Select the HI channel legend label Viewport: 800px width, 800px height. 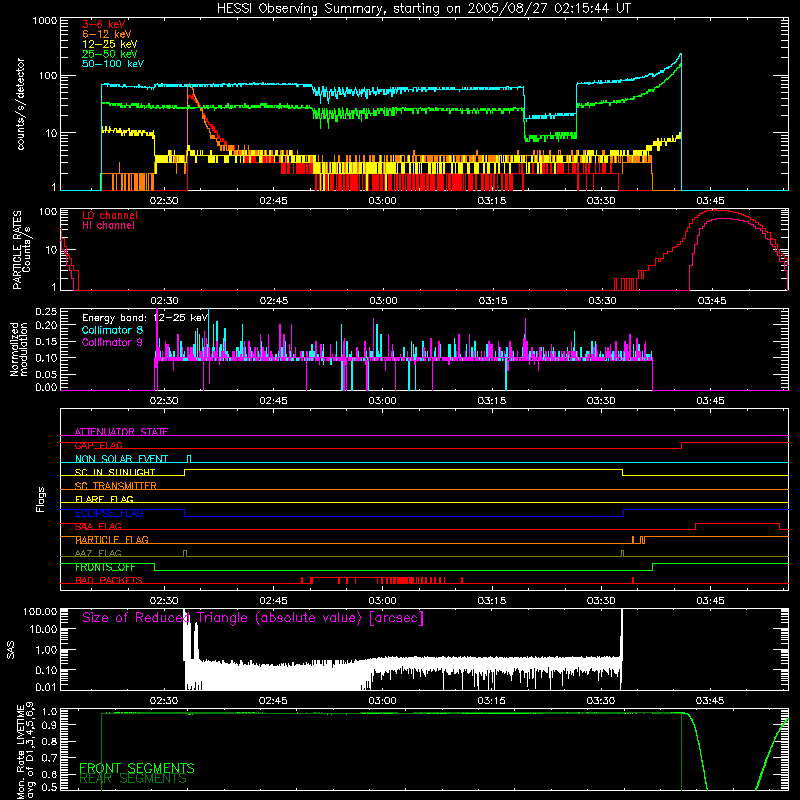(x=108, y=226)
